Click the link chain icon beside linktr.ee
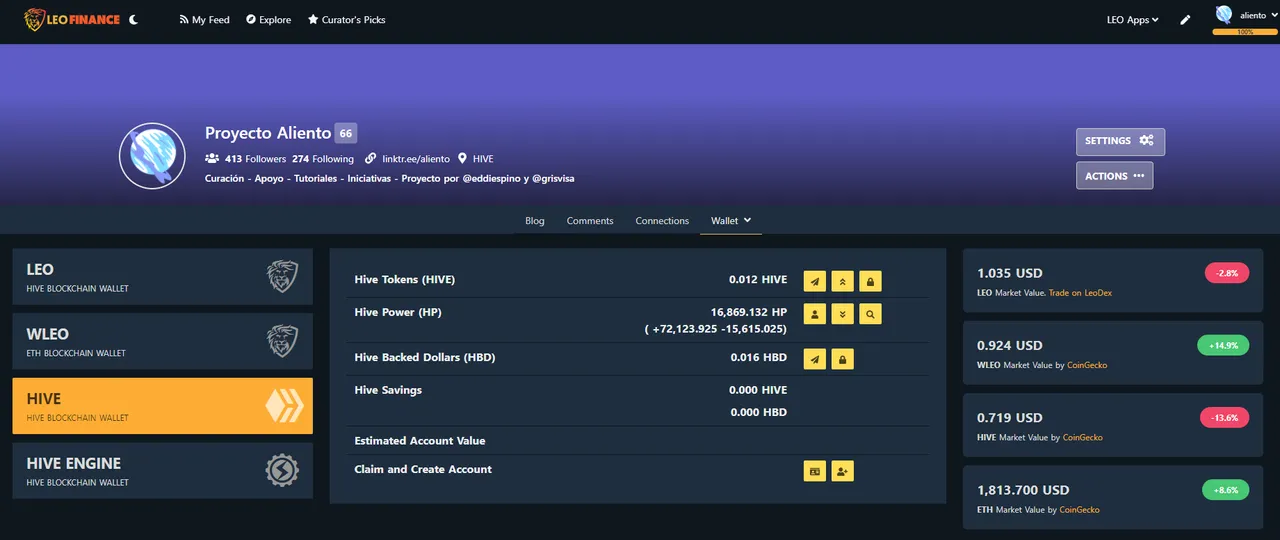Viewport: 1280px width, 540px height. (371, 159)
